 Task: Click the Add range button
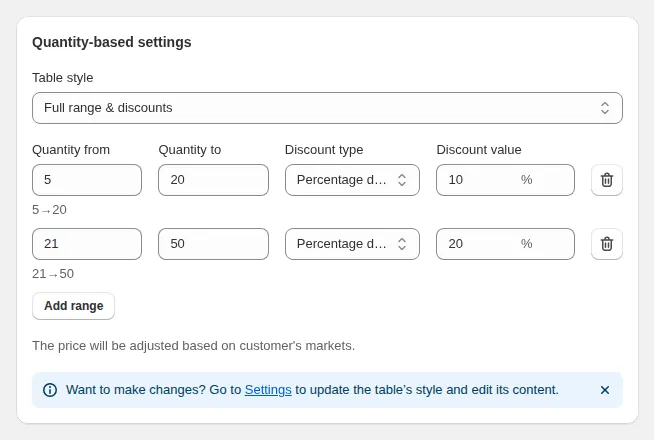point(73,306)
